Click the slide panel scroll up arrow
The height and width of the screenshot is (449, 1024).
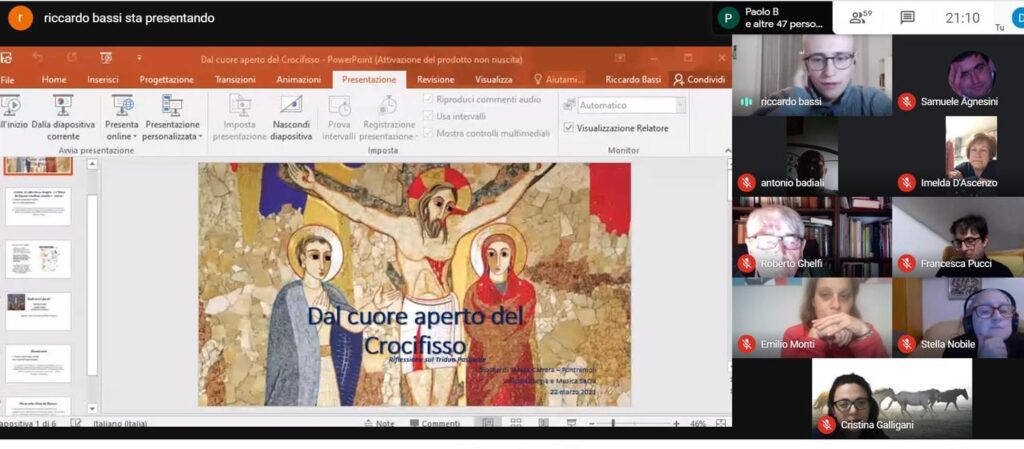(92, 164)
